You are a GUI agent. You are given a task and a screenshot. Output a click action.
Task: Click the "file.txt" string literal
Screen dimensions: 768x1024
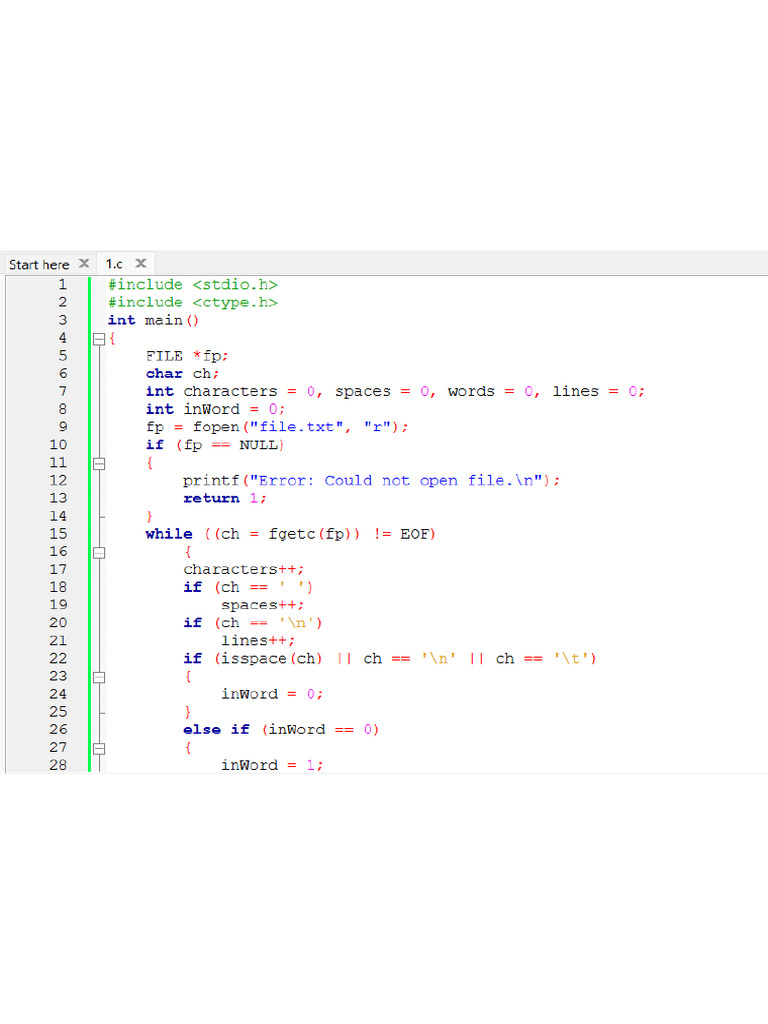coord(296,427)
